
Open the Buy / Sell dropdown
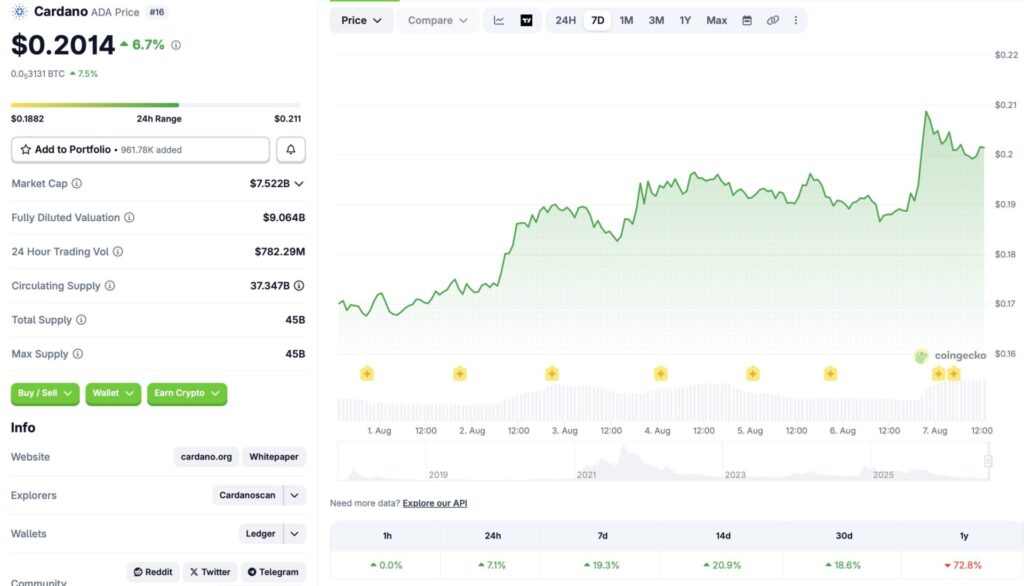pyautogui.click(x=45, y=393)
